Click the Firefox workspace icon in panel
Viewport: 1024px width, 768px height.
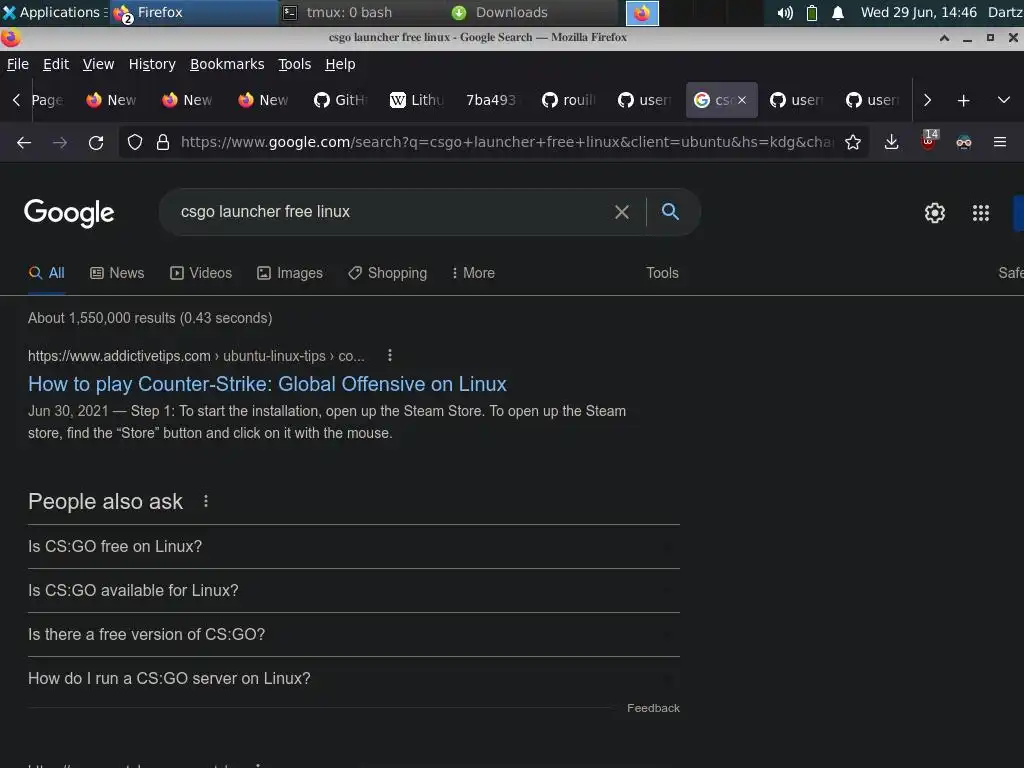pyautogui.click(x=642, y=13)
